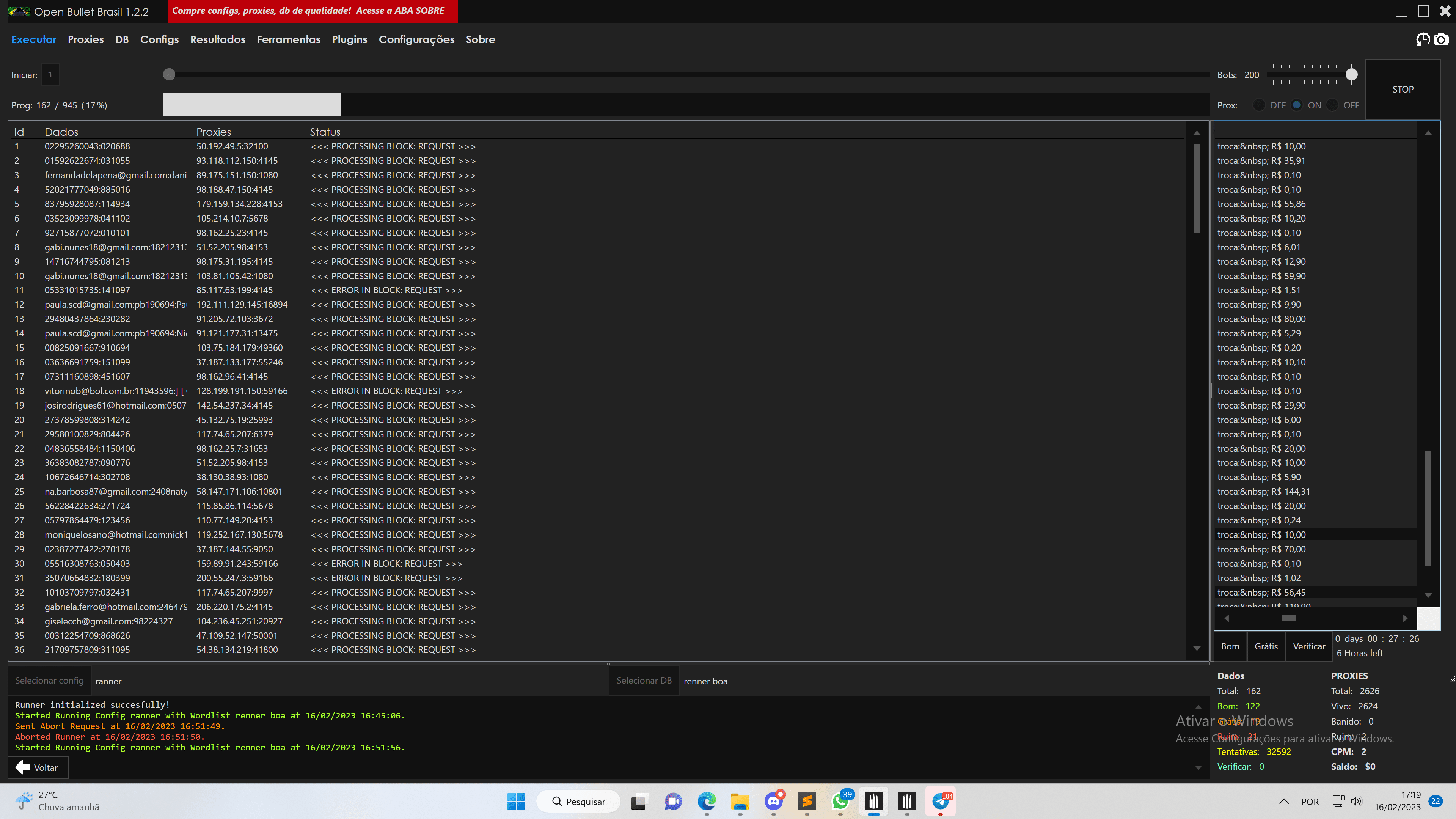Screen dimensions: 1456x819
Task: Click the up scroll arrow of the log panel
Action: click(1198, 706)
